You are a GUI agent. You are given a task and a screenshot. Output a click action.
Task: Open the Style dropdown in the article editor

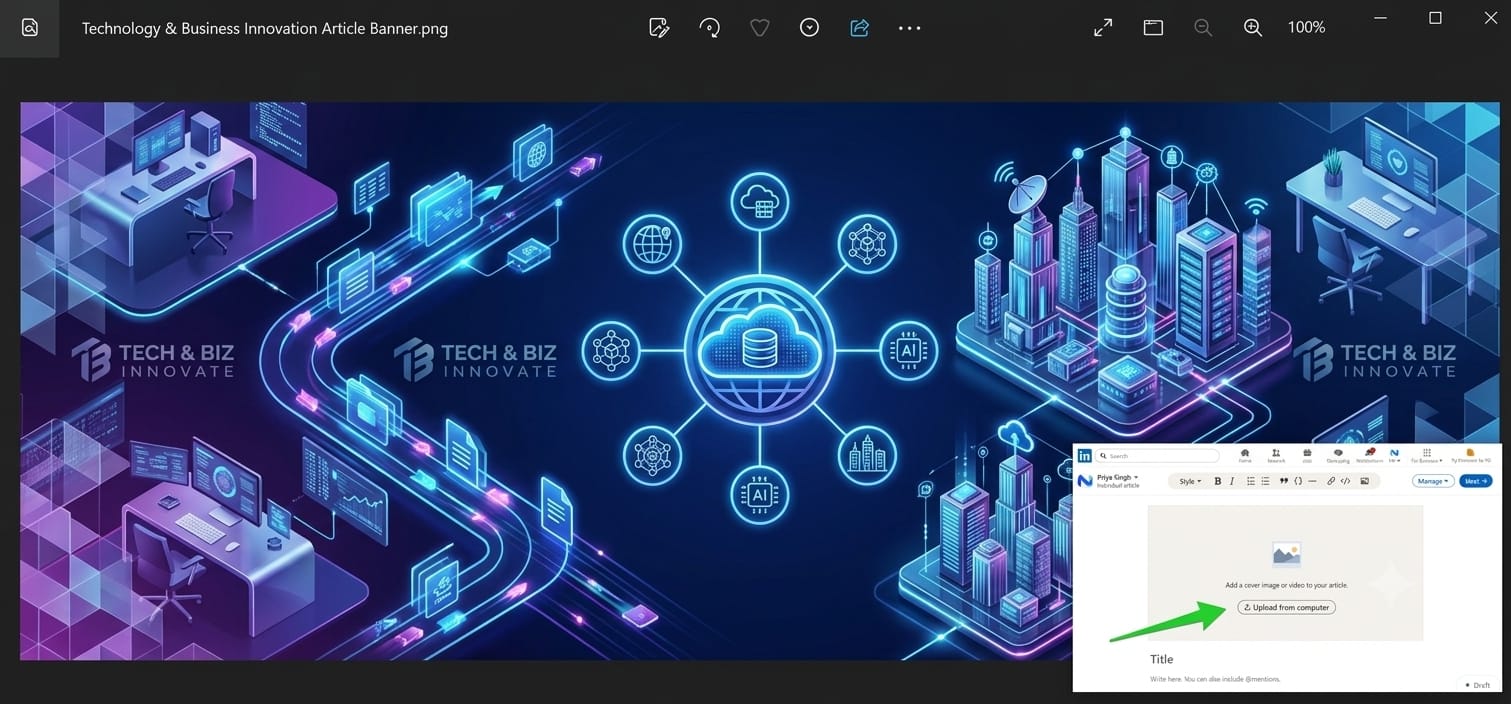1190,481
